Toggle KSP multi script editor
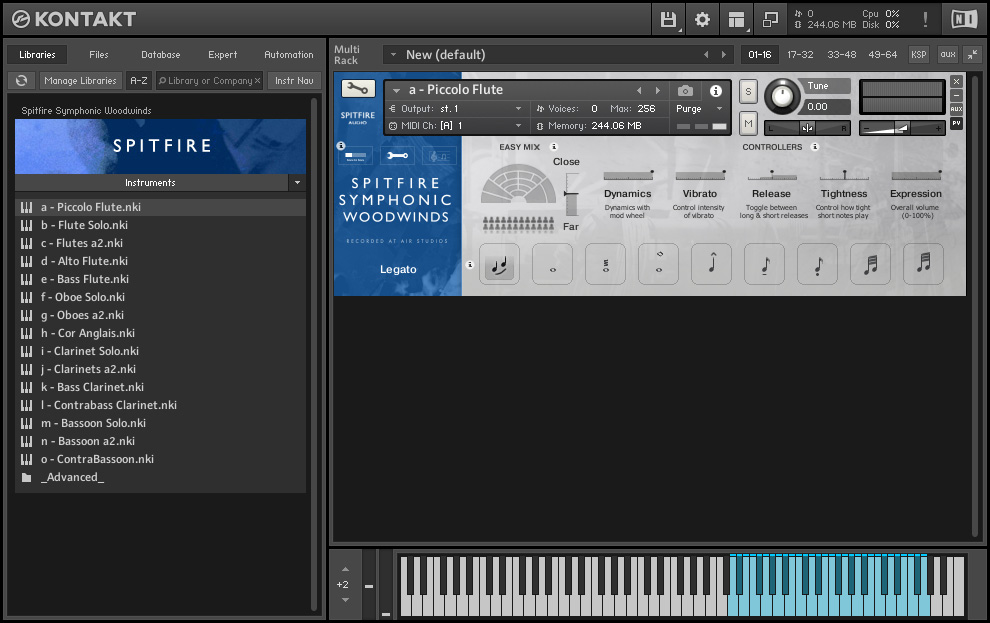Viewport: 990px width, 623px height. click(919, 55)
